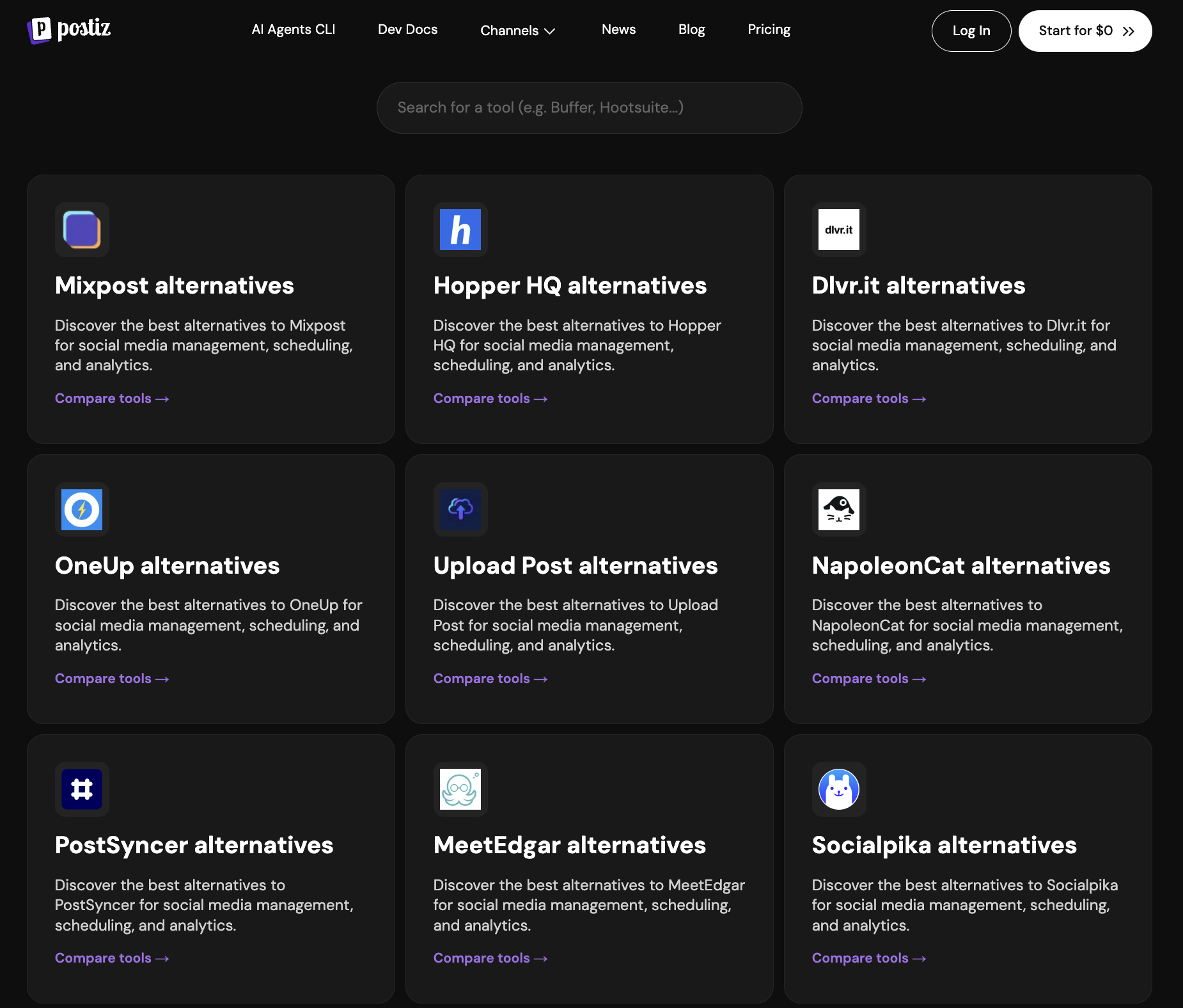Select the OneUp lightning bolt icon
Screen dimensions: 1183x1008
[x=82, y=510]
